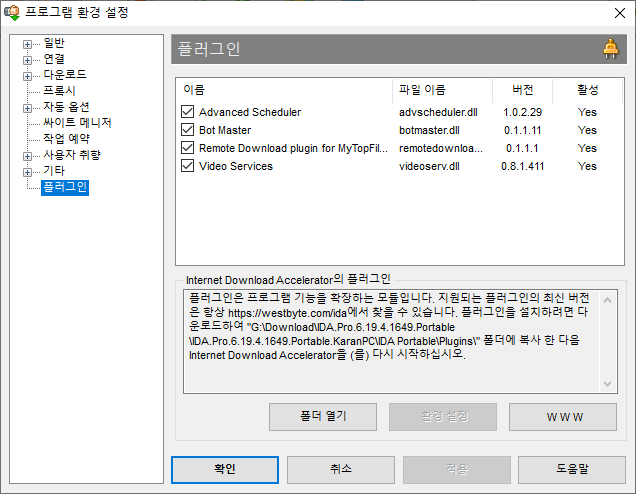Open help with the 도움말 button

pyautogui.click(x=572, y=470)
